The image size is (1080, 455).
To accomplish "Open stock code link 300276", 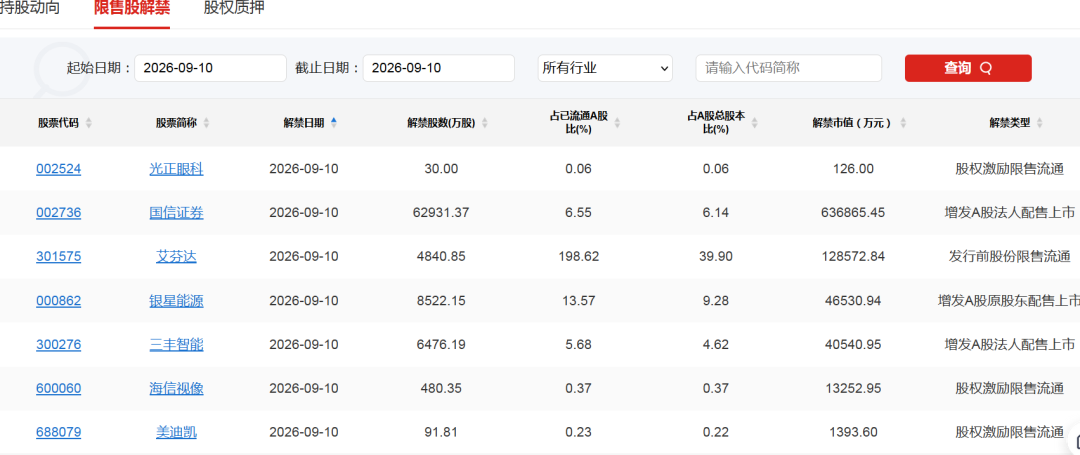I will tap(59, 345).
